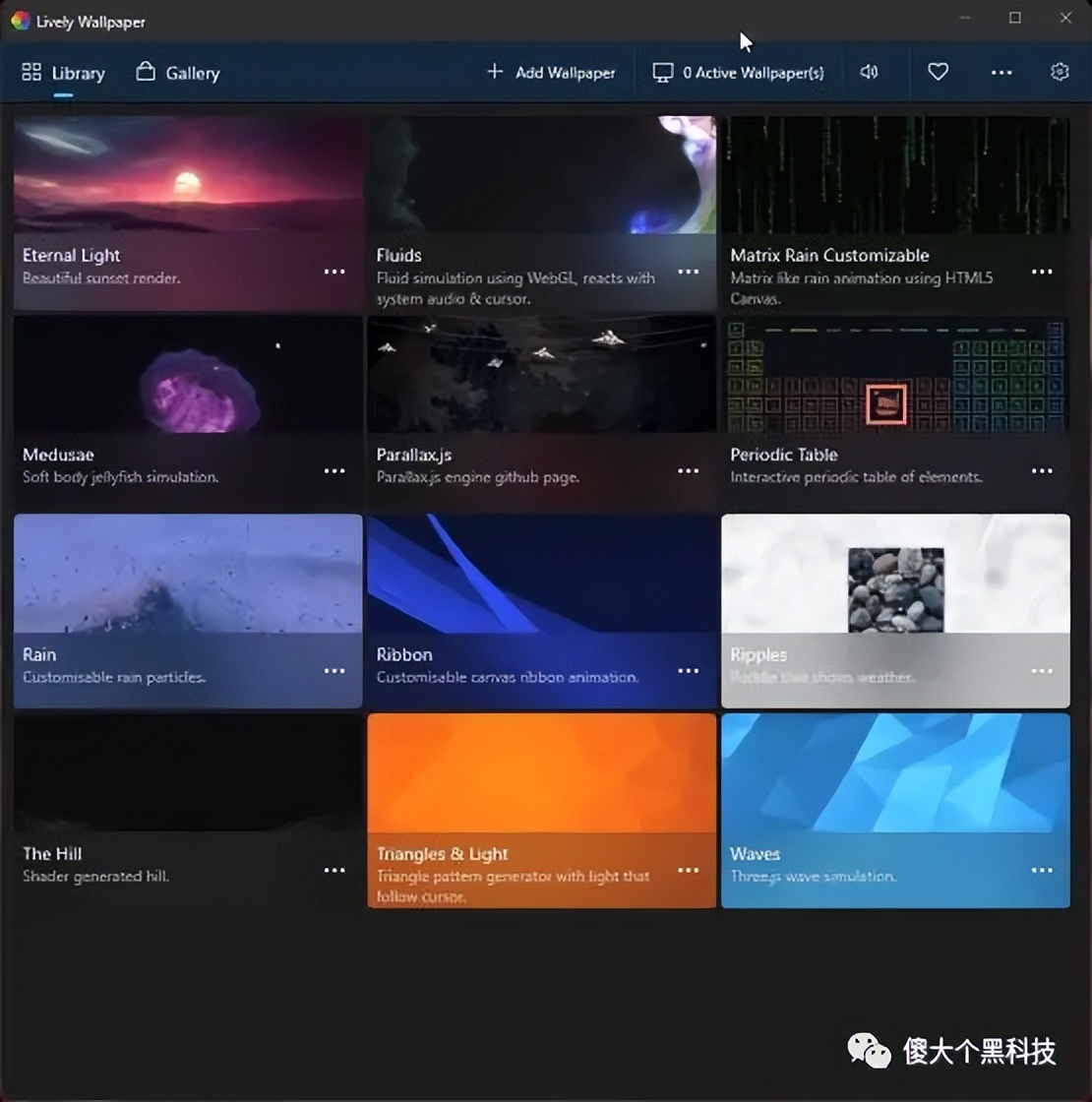Click the plus icon of Add Wallpaper

point(495,71)
